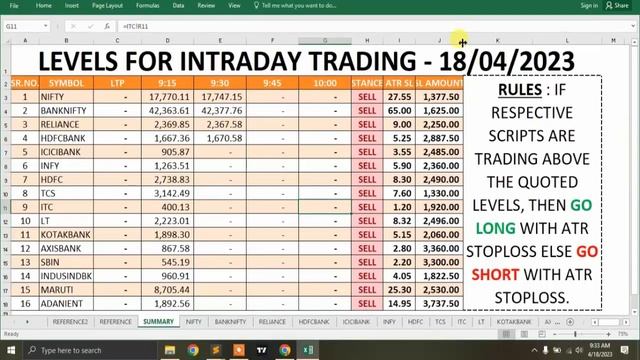Switch to BANKNIFTY sheet tab
640x360 pixels.
point(230,322)
